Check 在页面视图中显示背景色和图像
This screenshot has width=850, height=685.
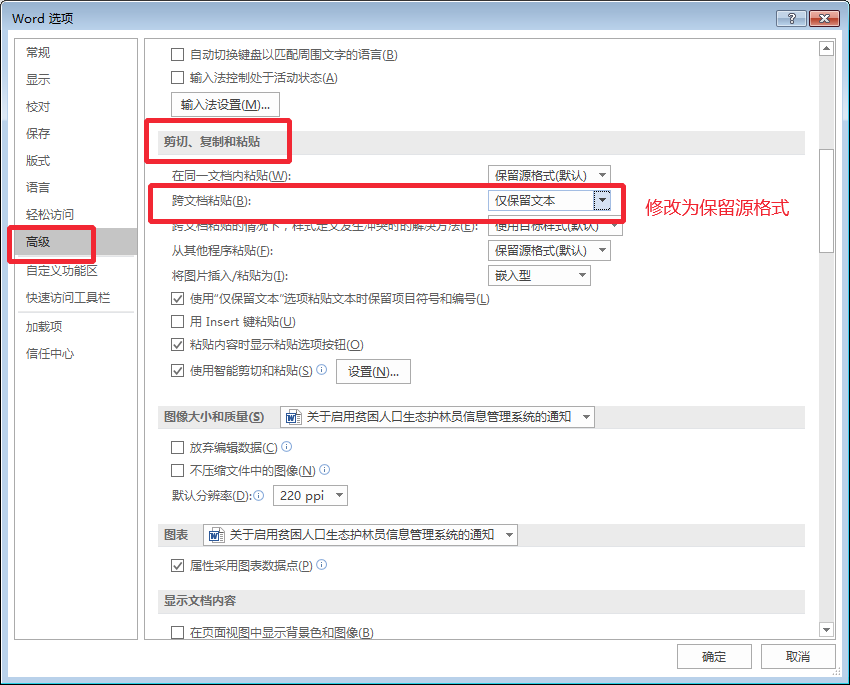[177, 632]
